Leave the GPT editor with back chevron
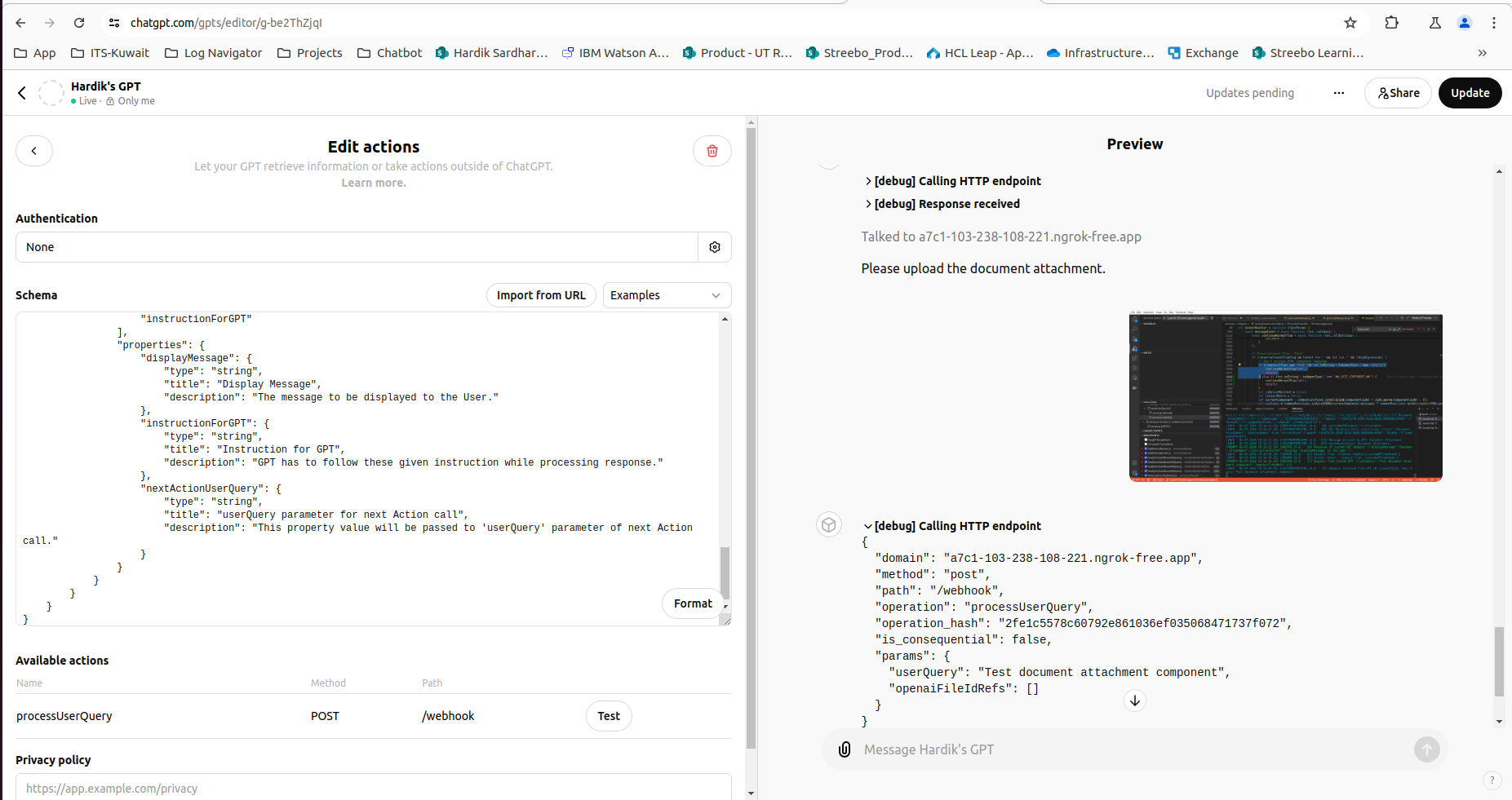The image size is (1512, 800). click(x=22, y=93)
